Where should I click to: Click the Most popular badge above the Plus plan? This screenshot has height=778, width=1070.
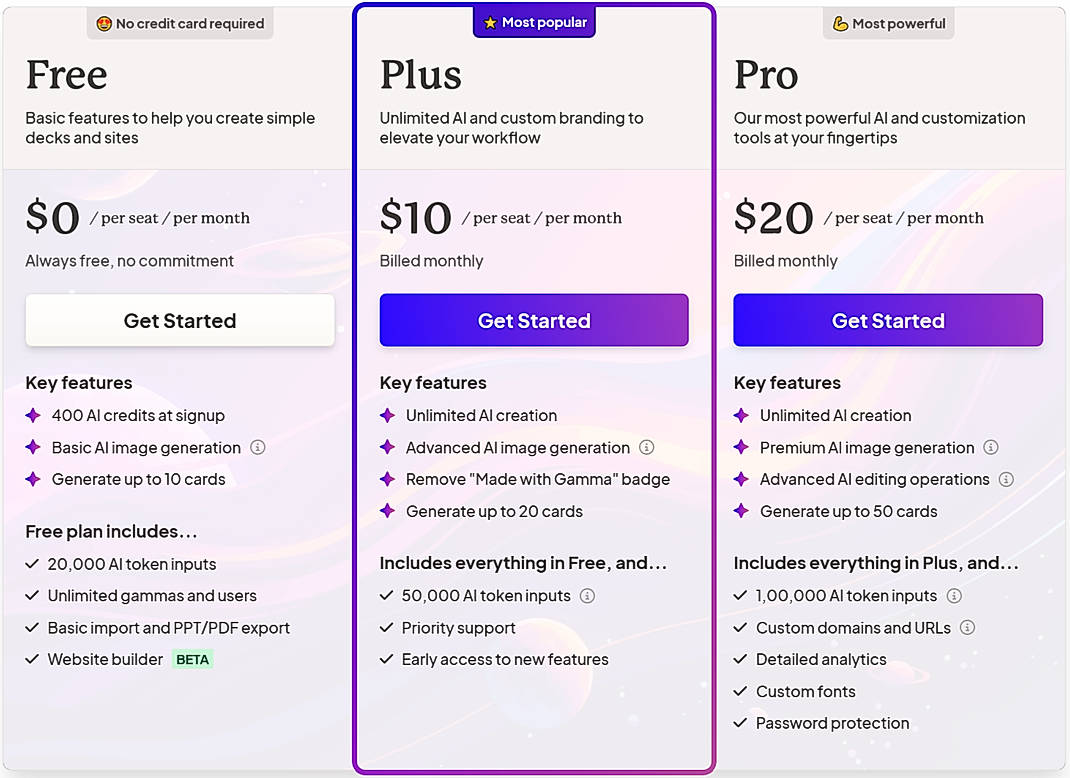coord(534,21)
